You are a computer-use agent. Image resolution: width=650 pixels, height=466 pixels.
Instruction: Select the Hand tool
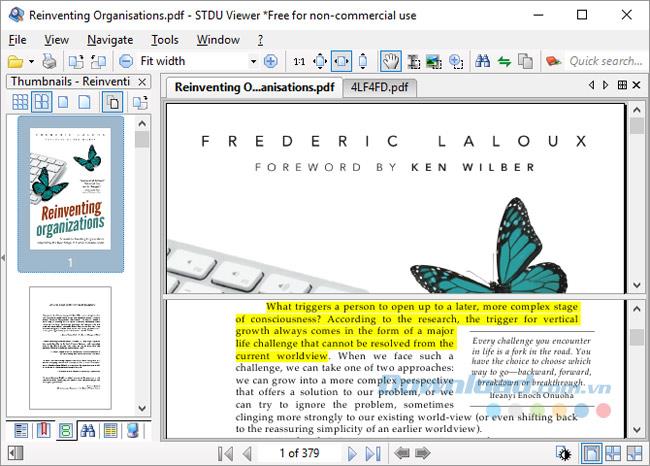pos(390,61)
